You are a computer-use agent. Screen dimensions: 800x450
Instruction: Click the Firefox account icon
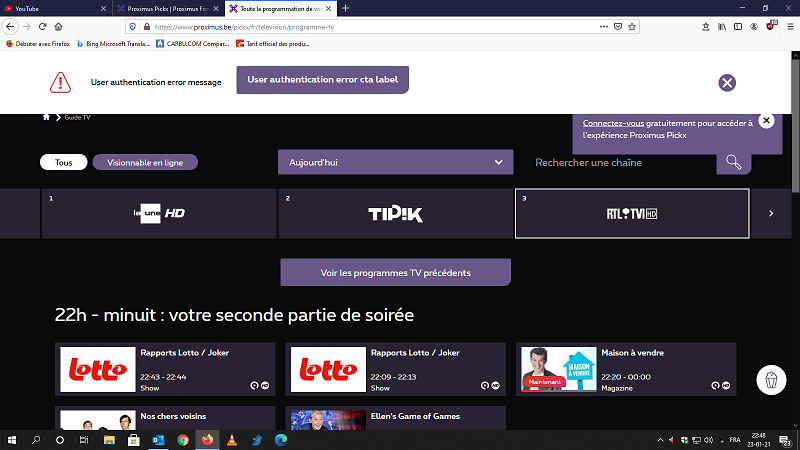click(754, 27)
